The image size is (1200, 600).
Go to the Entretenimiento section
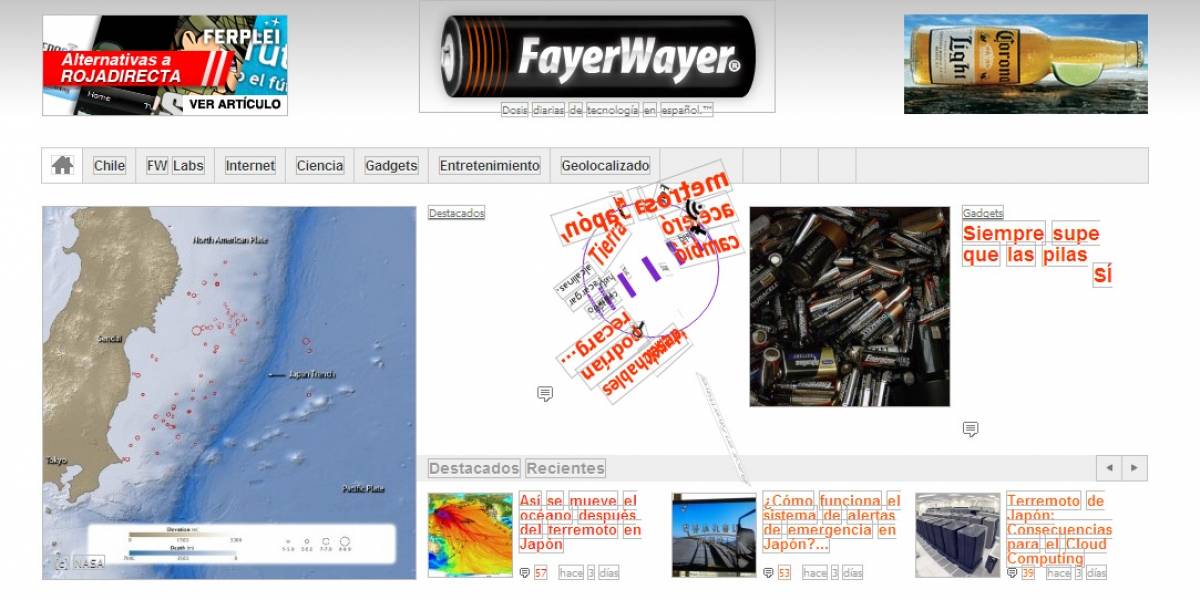pyautogui.click(x=490, y=166)
